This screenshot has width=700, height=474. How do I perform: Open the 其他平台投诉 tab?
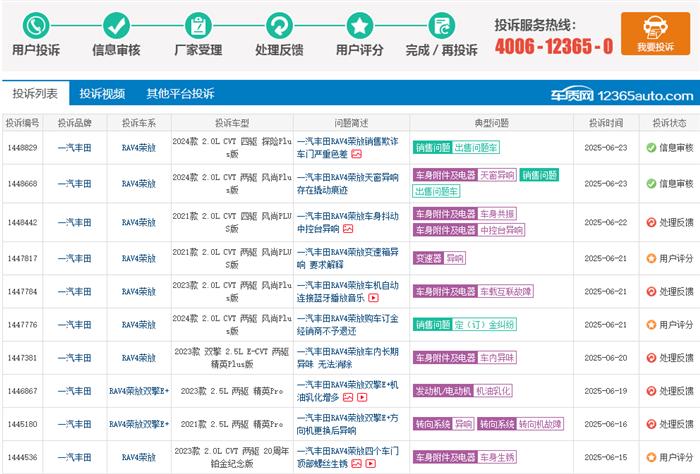[180, 93]
